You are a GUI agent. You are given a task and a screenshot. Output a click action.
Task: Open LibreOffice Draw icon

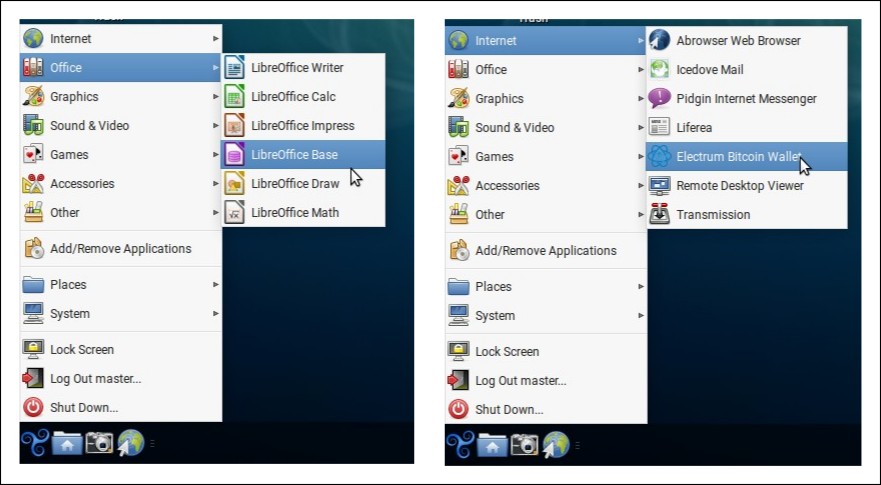coord(234,184)
